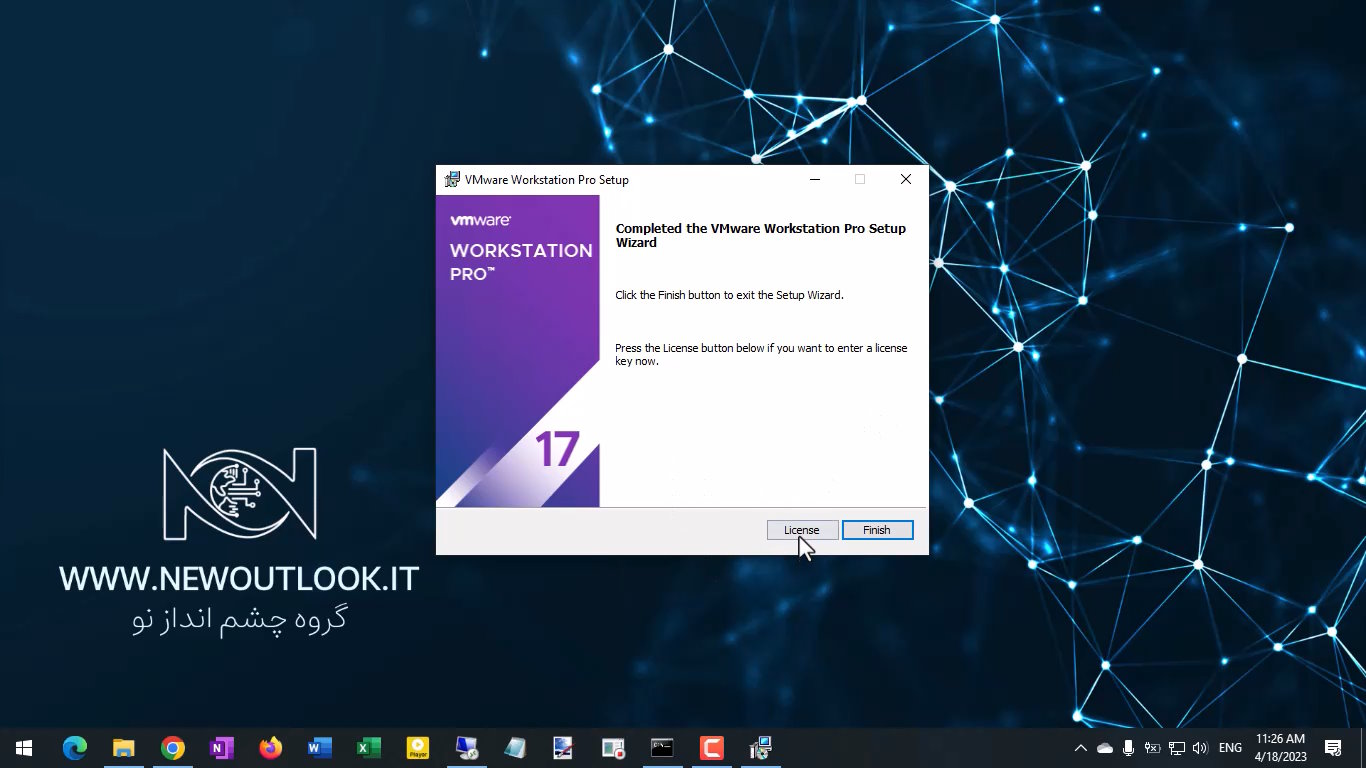The height and width of the screenshot is (768, 1366).
Task: Open battery power status tray icon
Action: coord(1153,748)
